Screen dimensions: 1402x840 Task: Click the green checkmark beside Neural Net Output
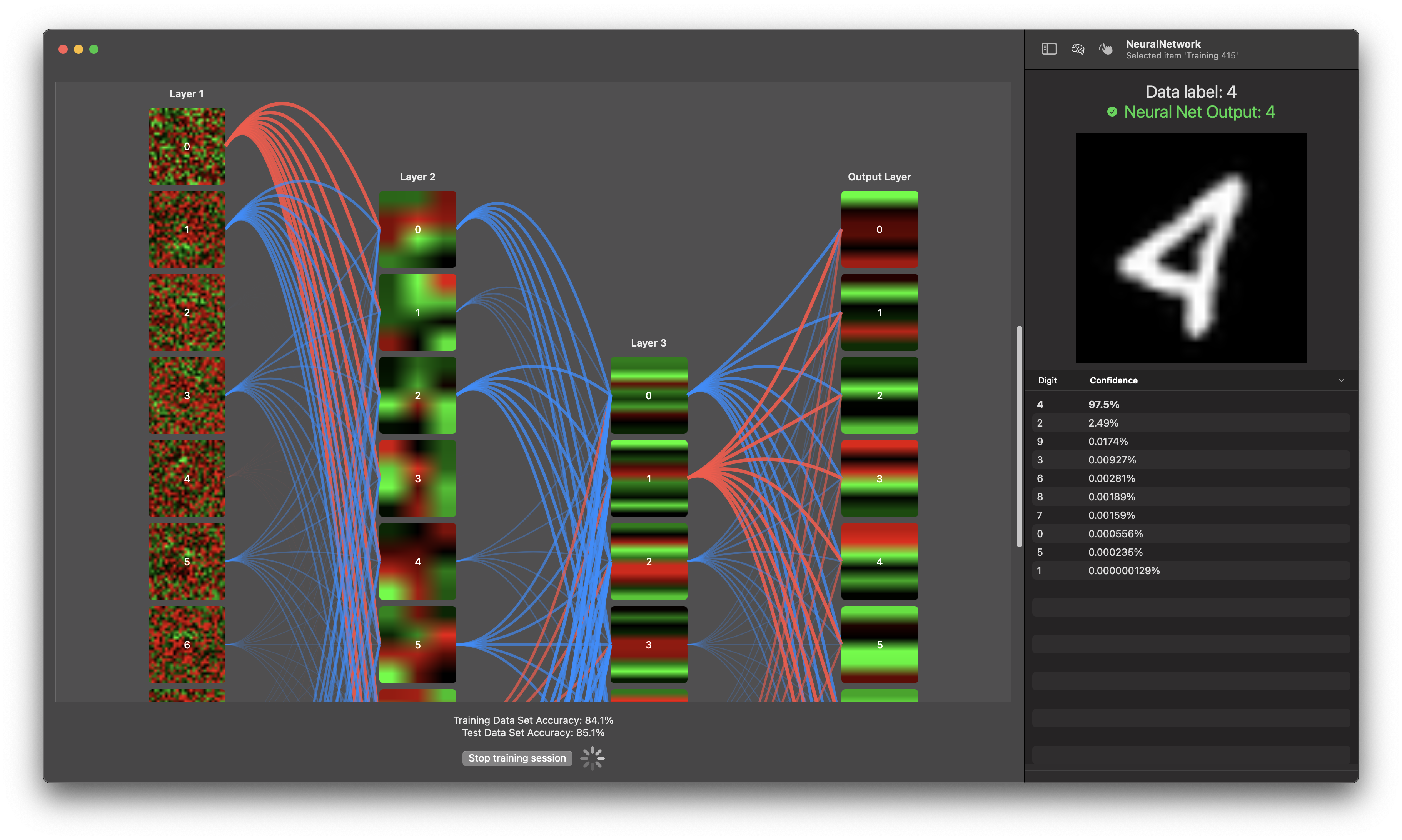tap(1112, 112)
